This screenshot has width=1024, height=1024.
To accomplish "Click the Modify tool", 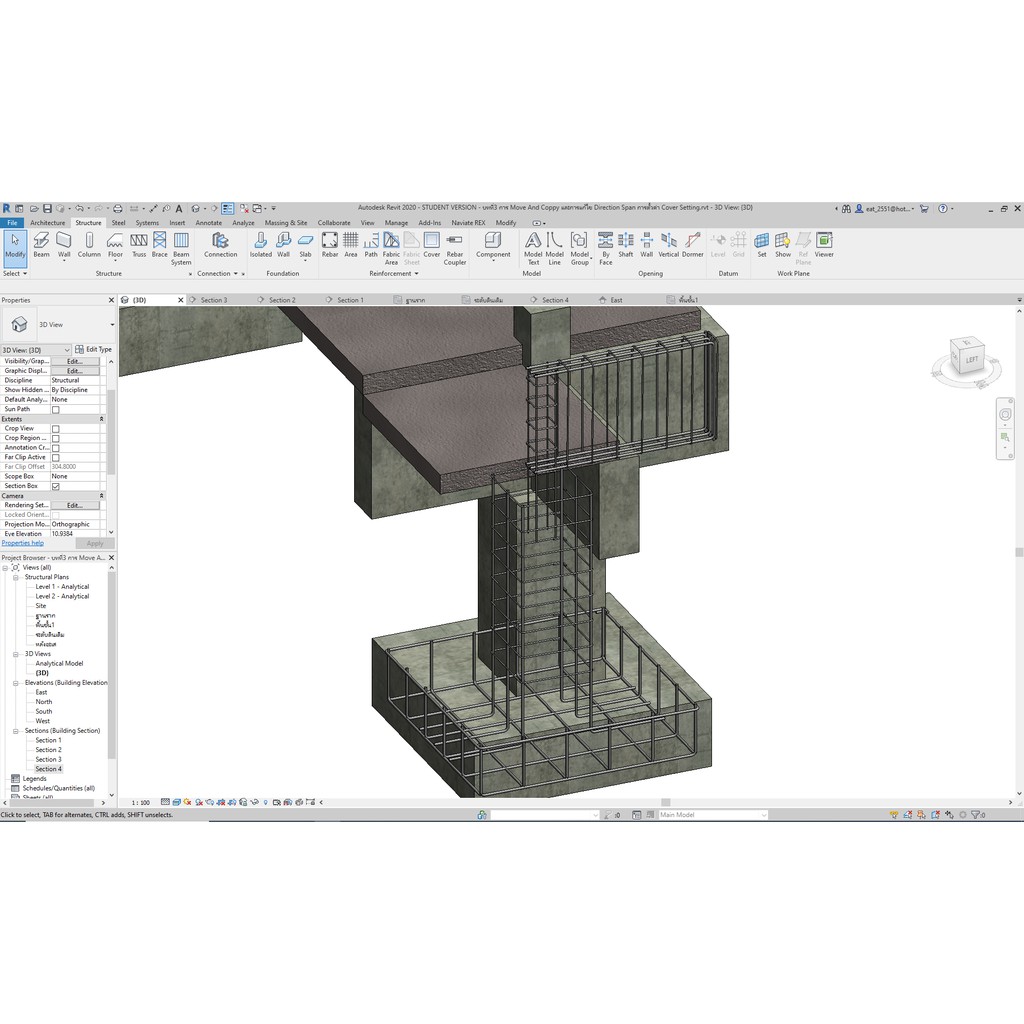I will coord(15,248).
